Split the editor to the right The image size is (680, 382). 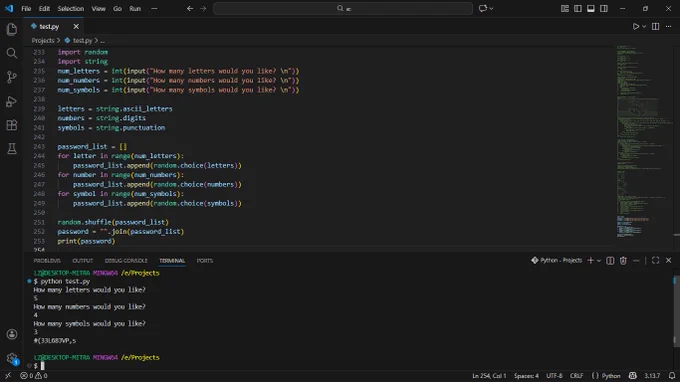click(655, 26)
